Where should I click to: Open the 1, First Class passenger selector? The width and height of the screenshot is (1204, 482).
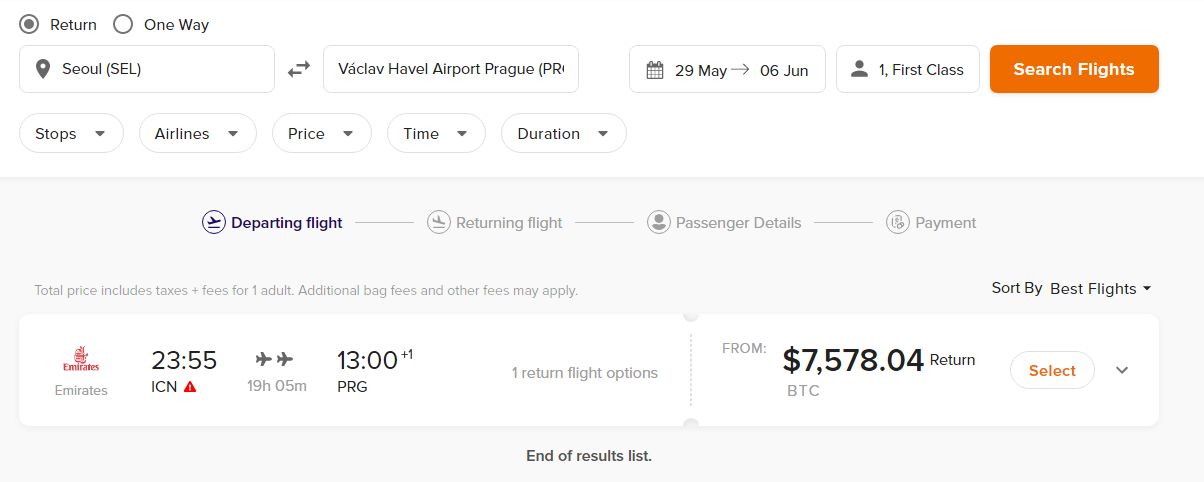pos(907,69)
